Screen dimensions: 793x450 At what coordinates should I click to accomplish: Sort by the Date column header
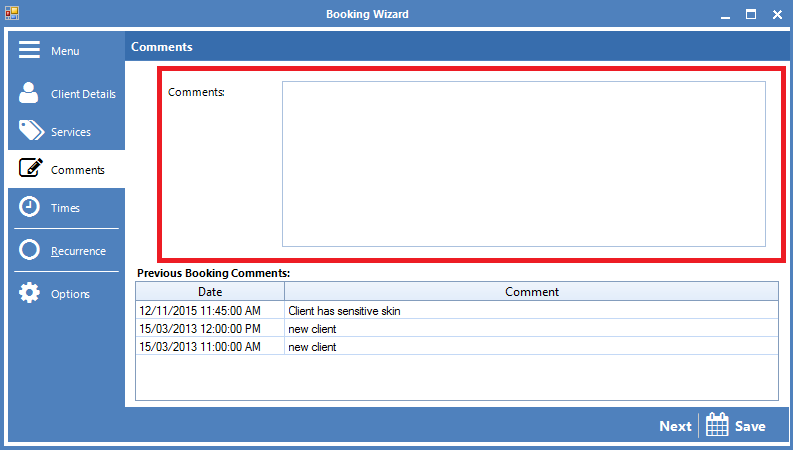(x=210, y=292)
